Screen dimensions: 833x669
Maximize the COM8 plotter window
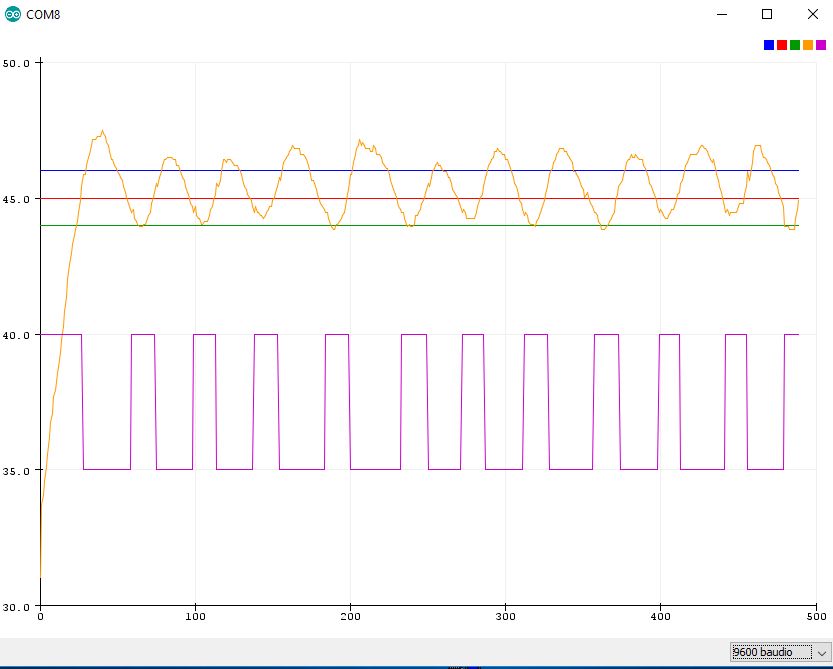pos(767,14)
